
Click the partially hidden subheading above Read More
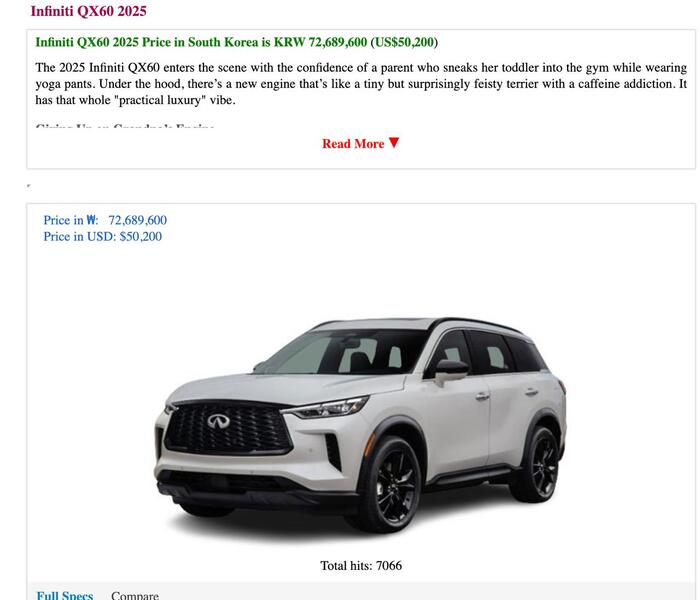click(x=125, y=127)
